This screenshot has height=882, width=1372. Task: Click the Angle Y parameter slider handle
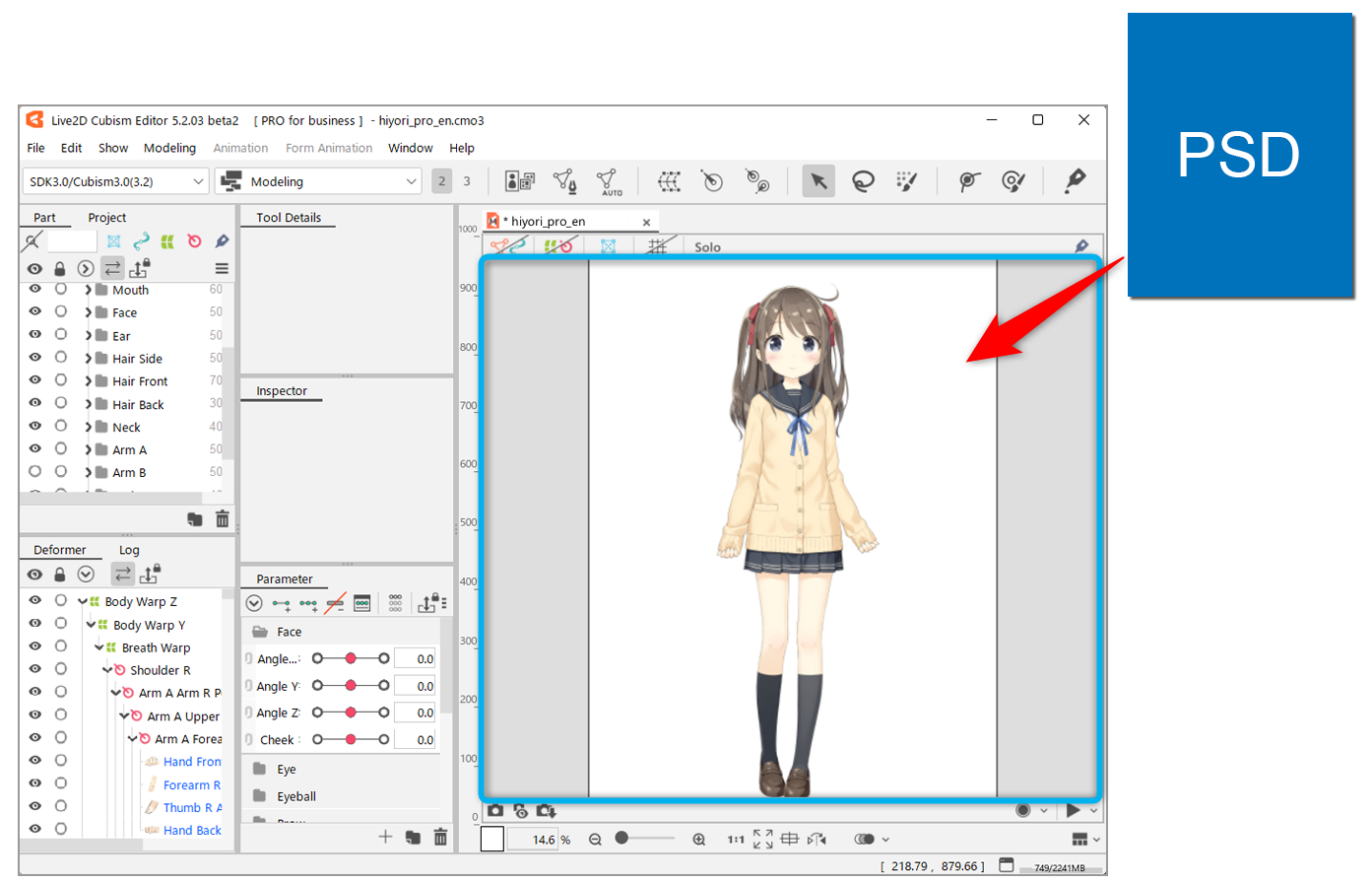pos(351,686)
